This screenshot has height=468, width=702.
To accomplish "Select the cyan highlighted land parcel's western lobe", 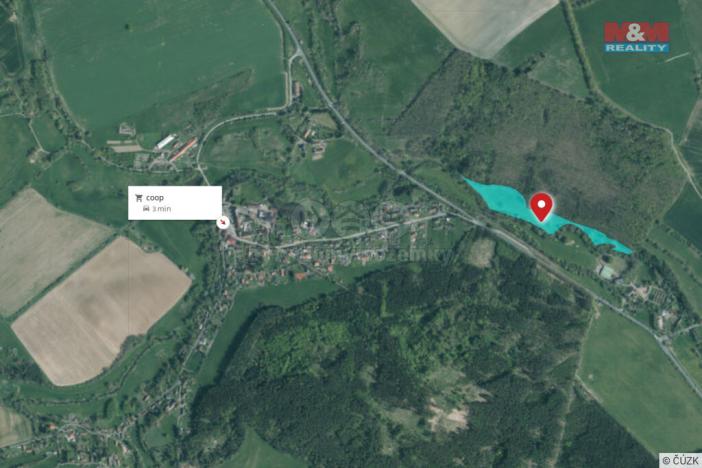I will point(499,197).
